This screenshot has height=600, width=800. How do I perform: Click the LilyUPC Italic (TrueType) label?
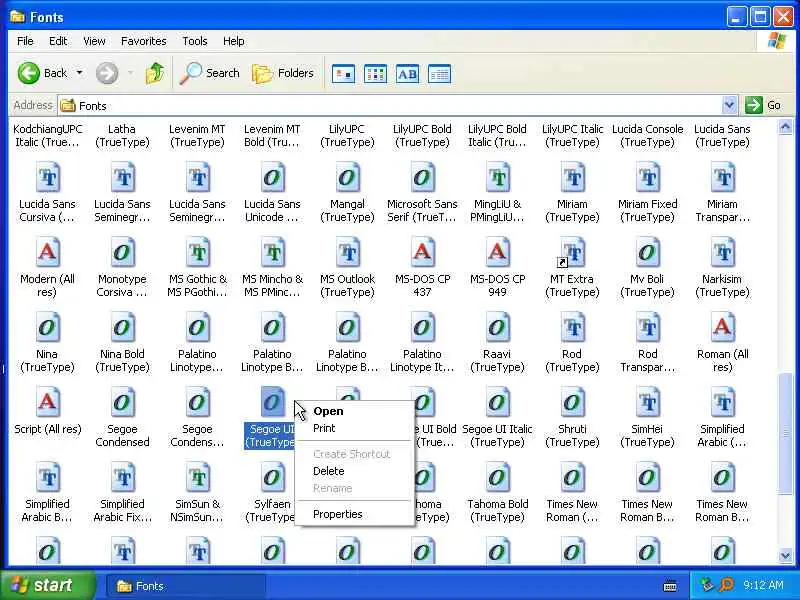pyautogui.click(x=572, y=136)
